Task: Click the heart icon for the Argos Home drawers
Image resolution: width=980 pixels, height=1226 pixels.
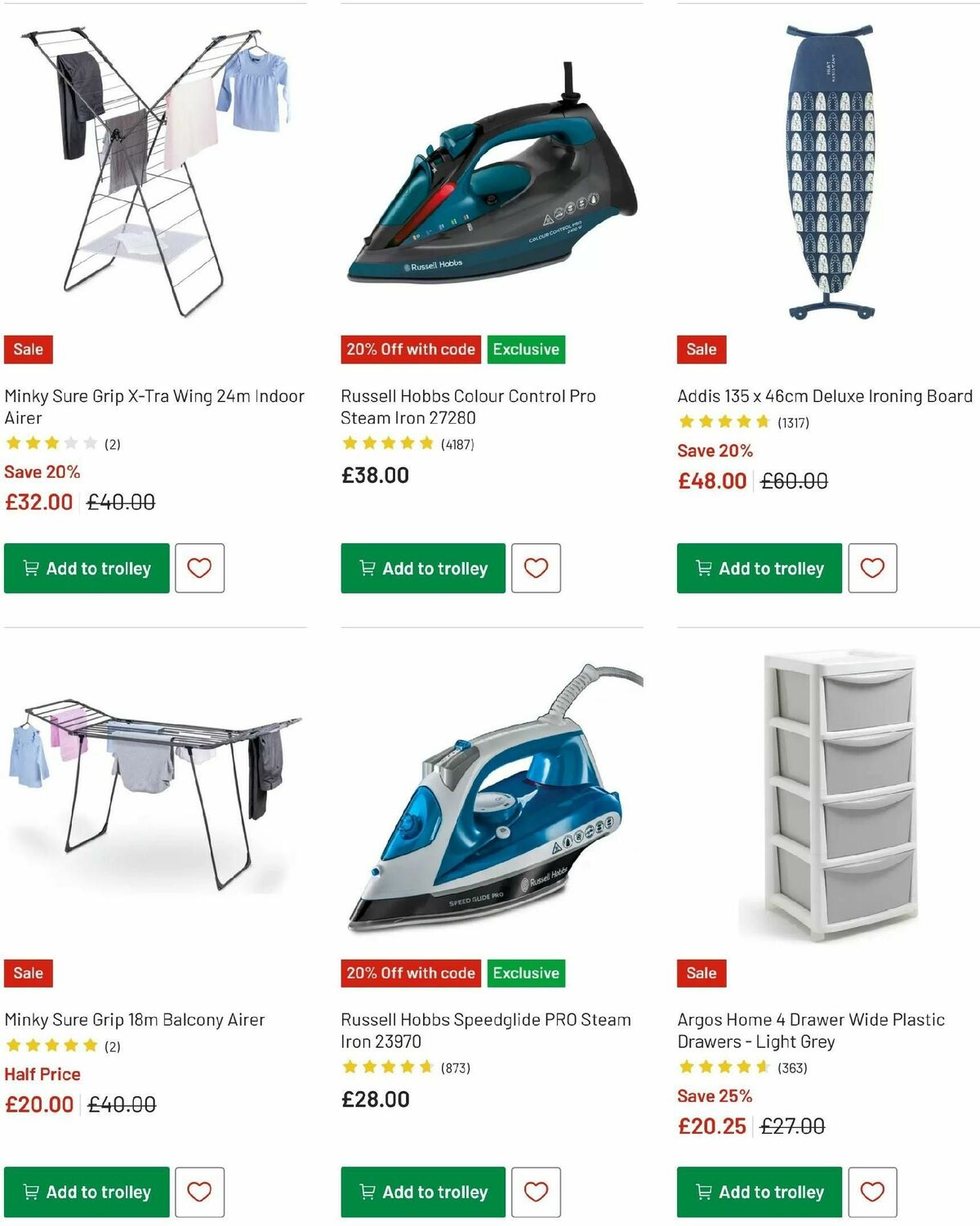Action: tap(872, 1193)
